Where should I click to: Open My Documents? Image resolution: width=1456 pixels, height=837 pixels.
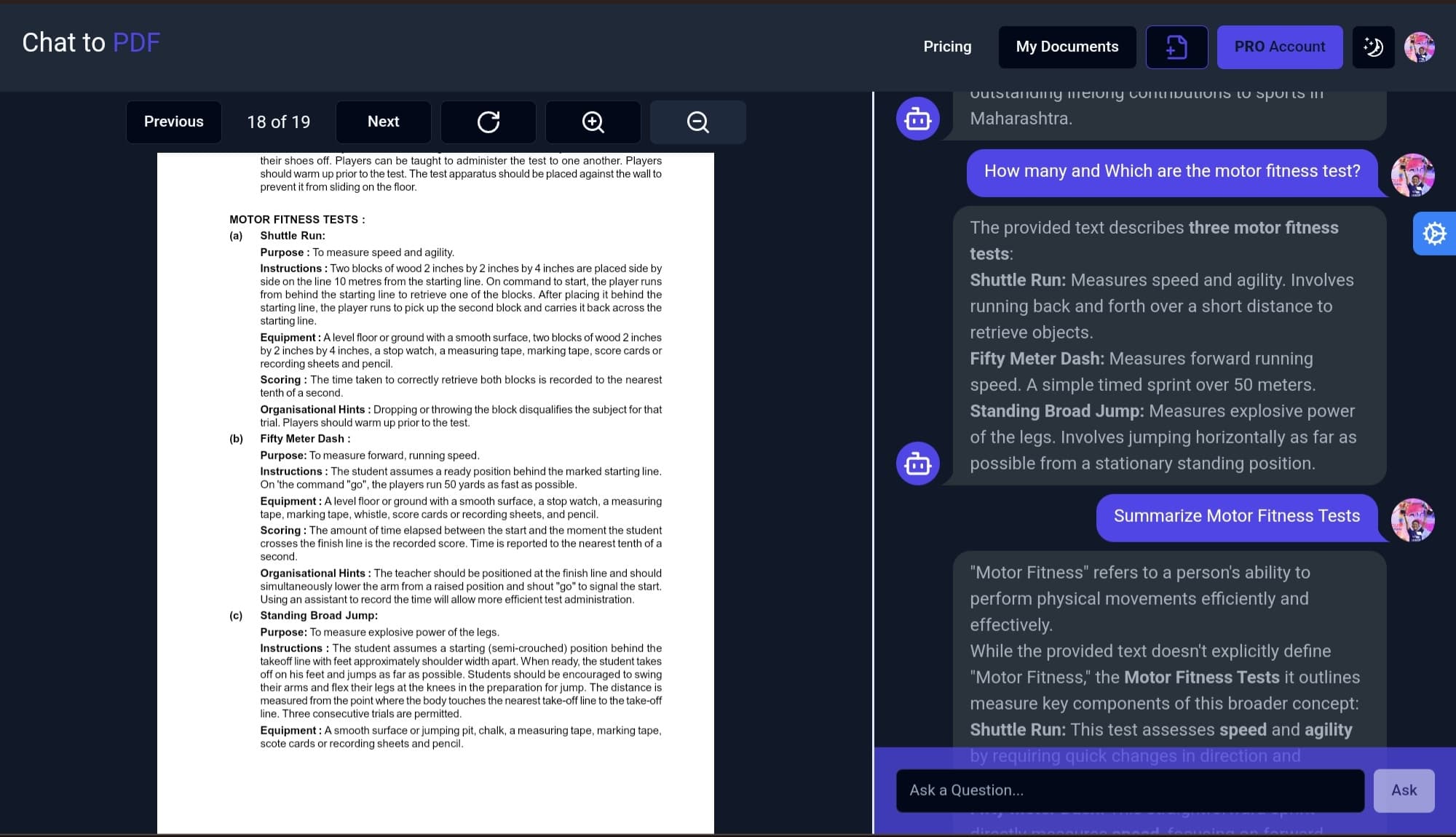[x=1067, y=47]
